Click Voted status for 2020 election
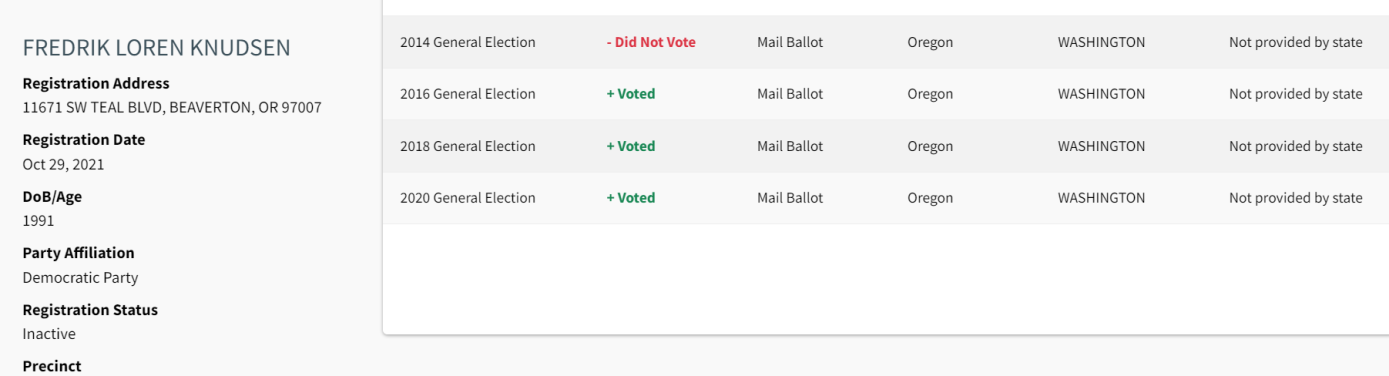Viewport: 1389px width, 376px height. pos(631,198)
